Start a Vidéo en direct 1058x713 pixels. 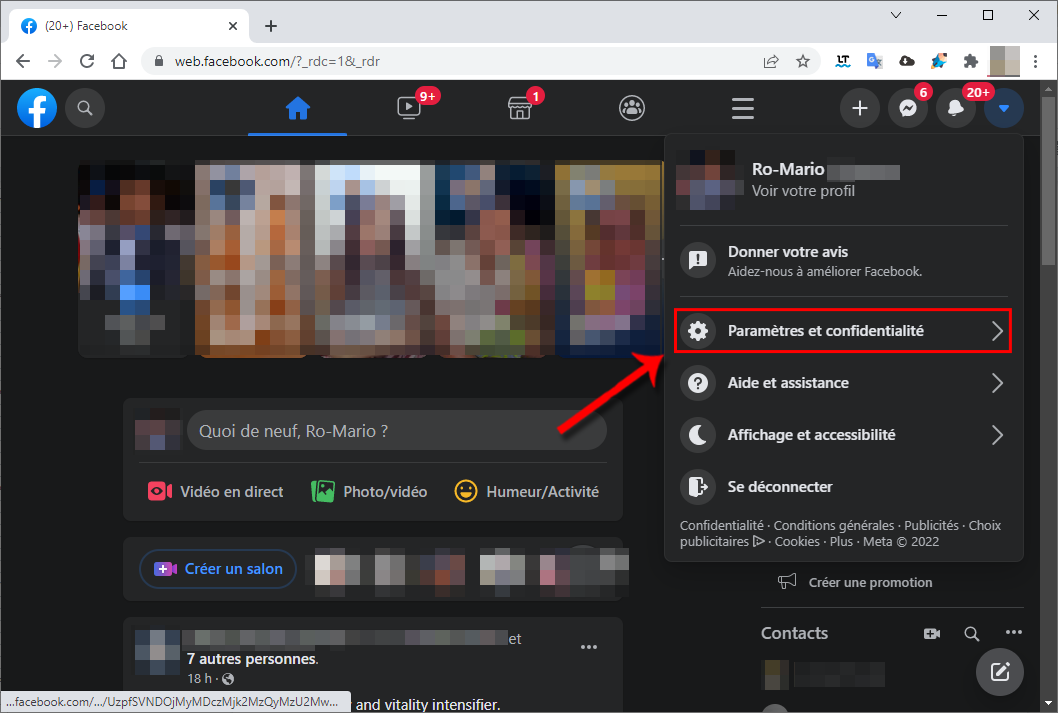click(x=216, y=492)
